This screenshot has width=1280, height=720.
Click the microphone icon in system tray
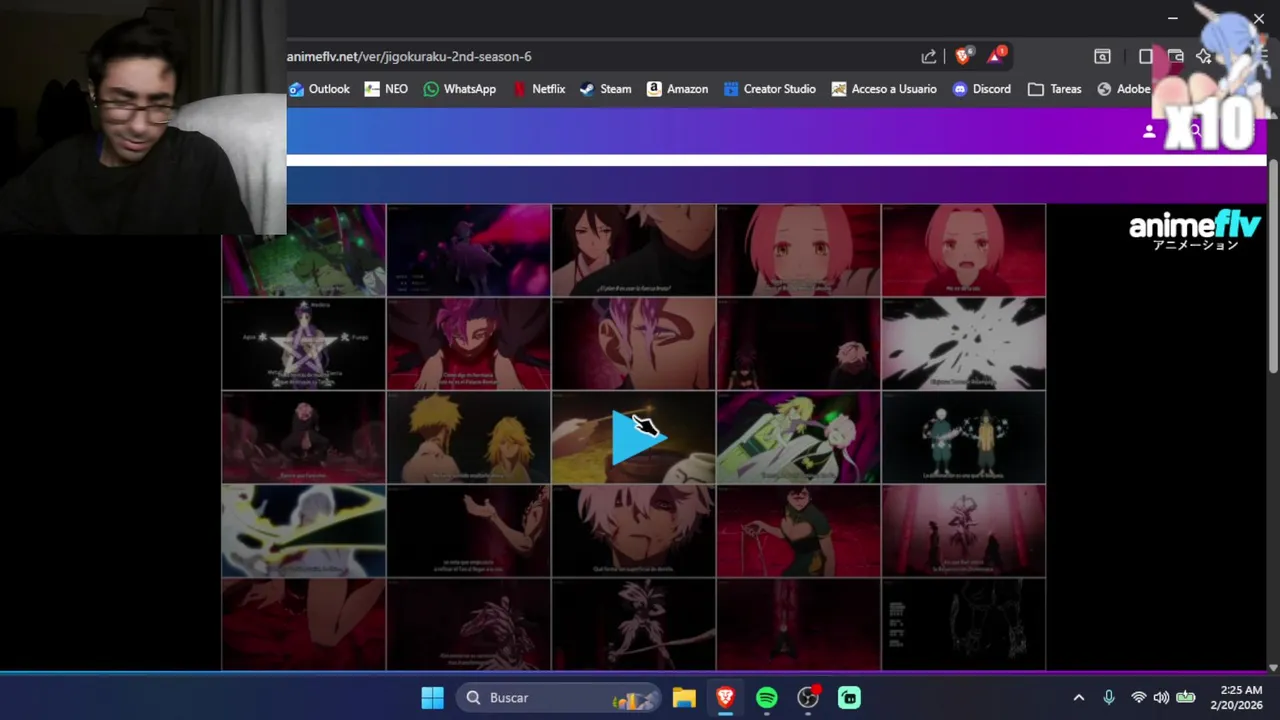(1109, 698)
